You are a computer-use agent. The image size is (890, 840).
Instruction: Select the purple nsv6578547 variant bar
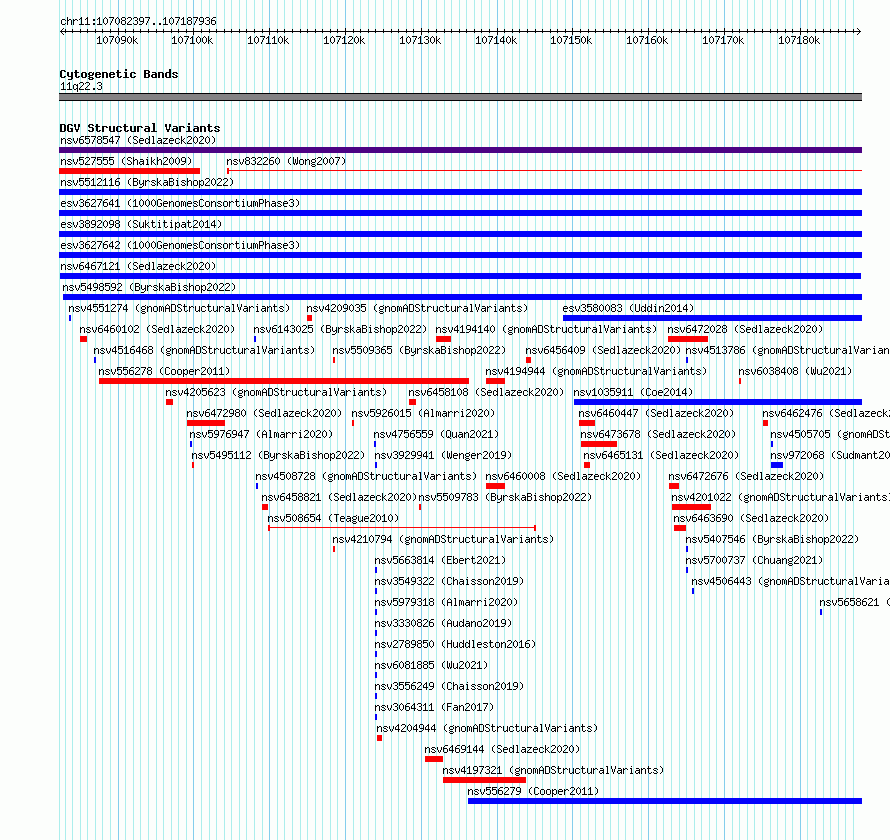click(x=460, y=150)
